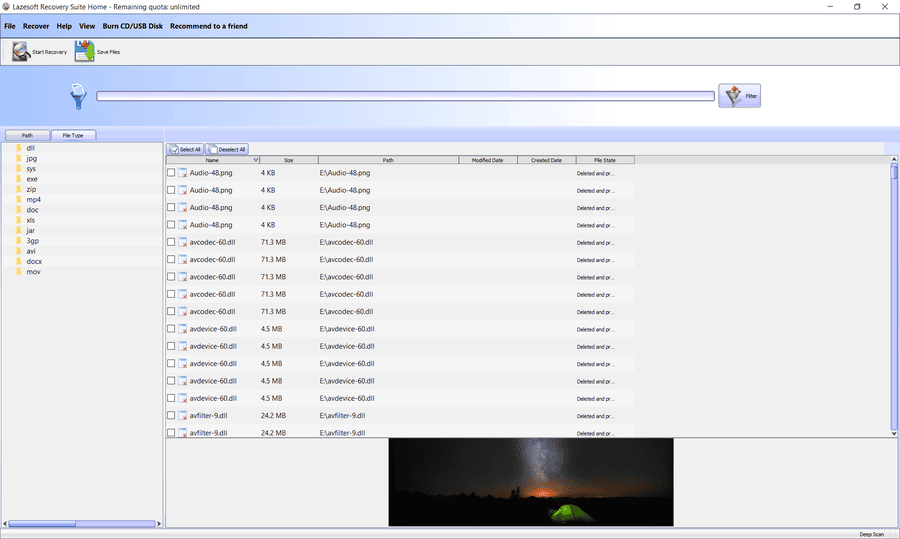Select the mp4 folder icon
This screenshot has height=539, width=900.
click(x=18, y=199)
